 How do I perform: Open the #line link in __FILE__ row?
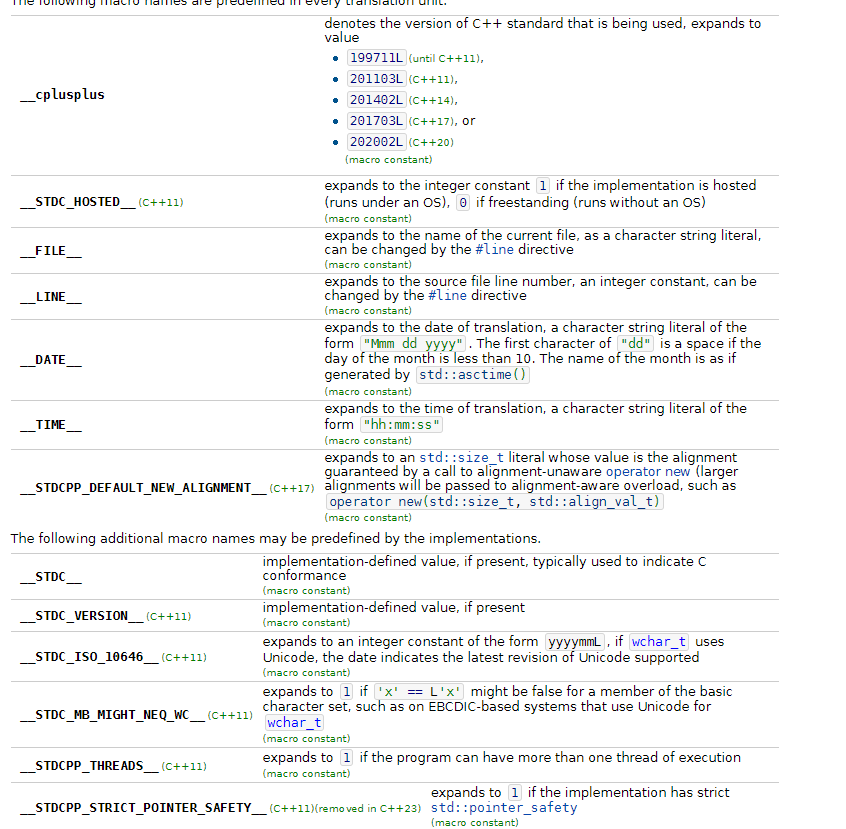point(494,249)
